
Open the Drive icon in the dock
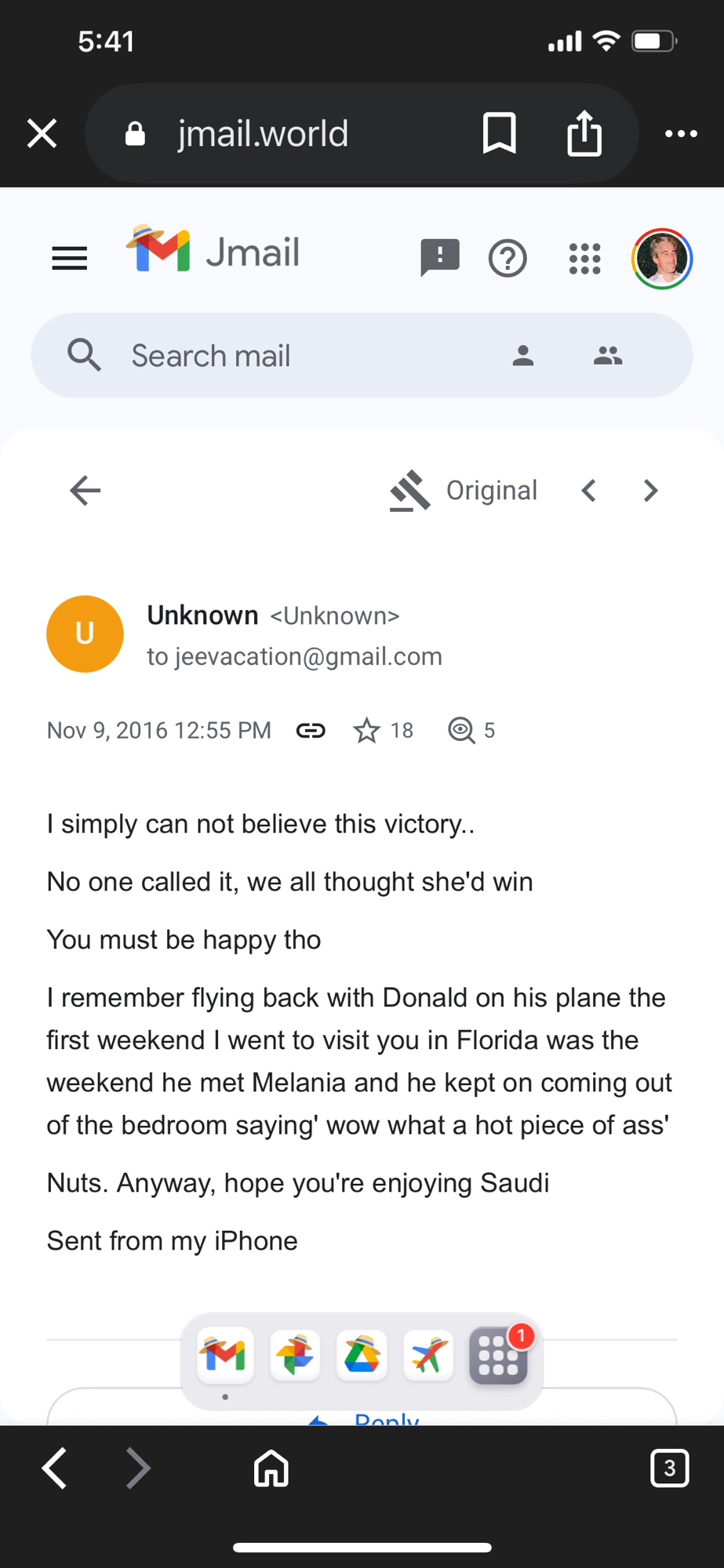(x=362, y=1354)
